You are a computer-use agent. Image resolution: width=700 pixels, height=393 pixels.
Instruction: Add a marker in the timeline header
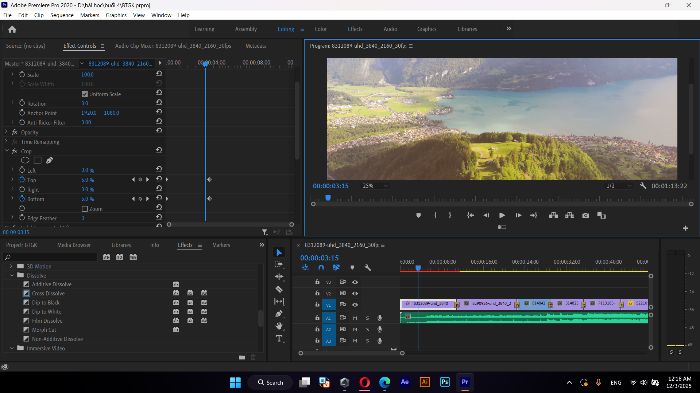(x=352, y=268)
